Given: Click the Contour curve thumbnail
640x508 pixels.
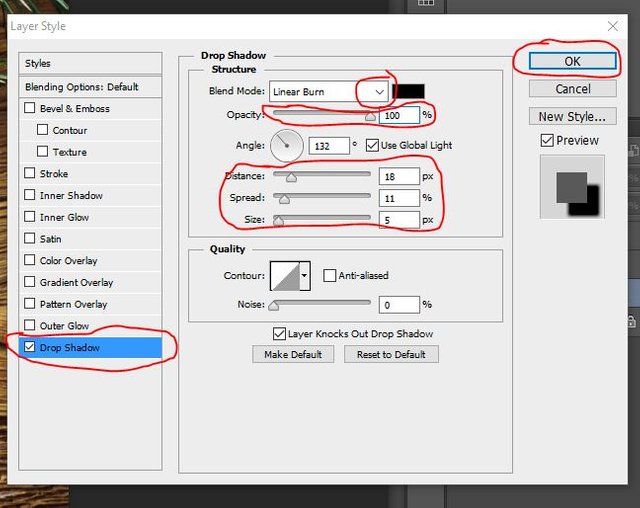Looking at the screenshot, I should point(285,276).
